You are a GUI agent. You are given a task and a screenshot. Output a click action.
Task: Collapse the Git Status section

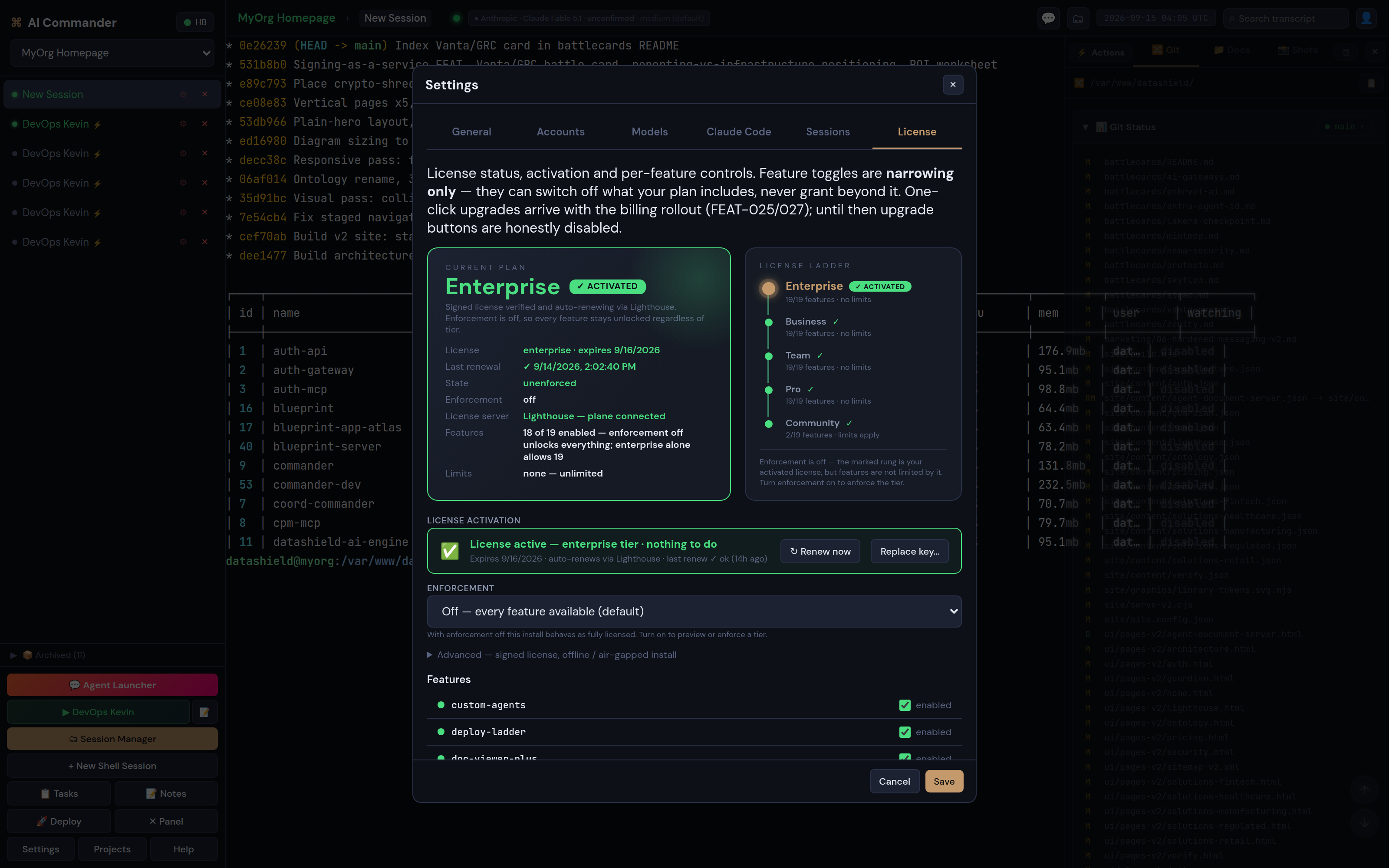coord(1085,128)
